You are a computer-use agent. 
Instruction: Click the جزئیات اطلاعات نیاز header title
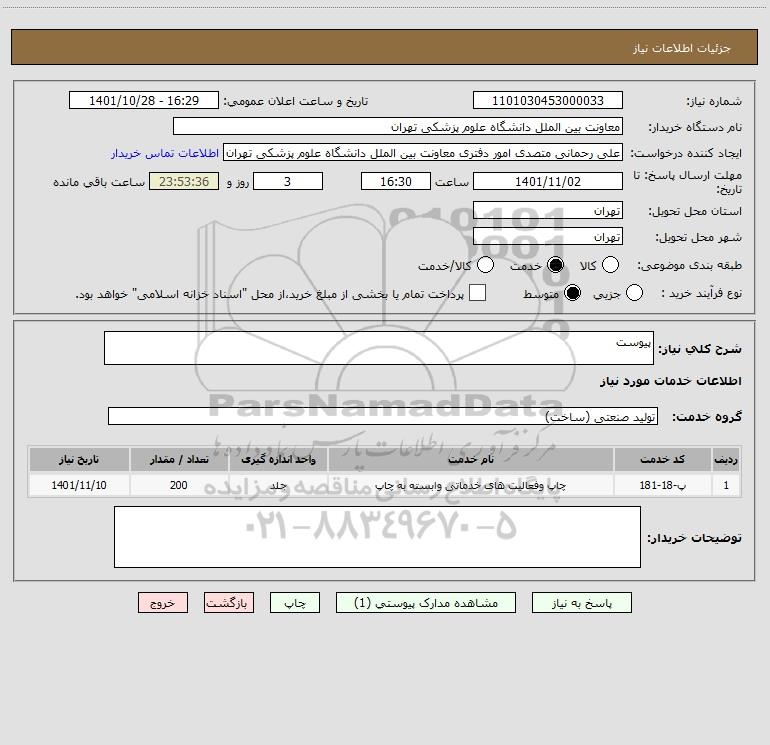click(x=682, y=48)
